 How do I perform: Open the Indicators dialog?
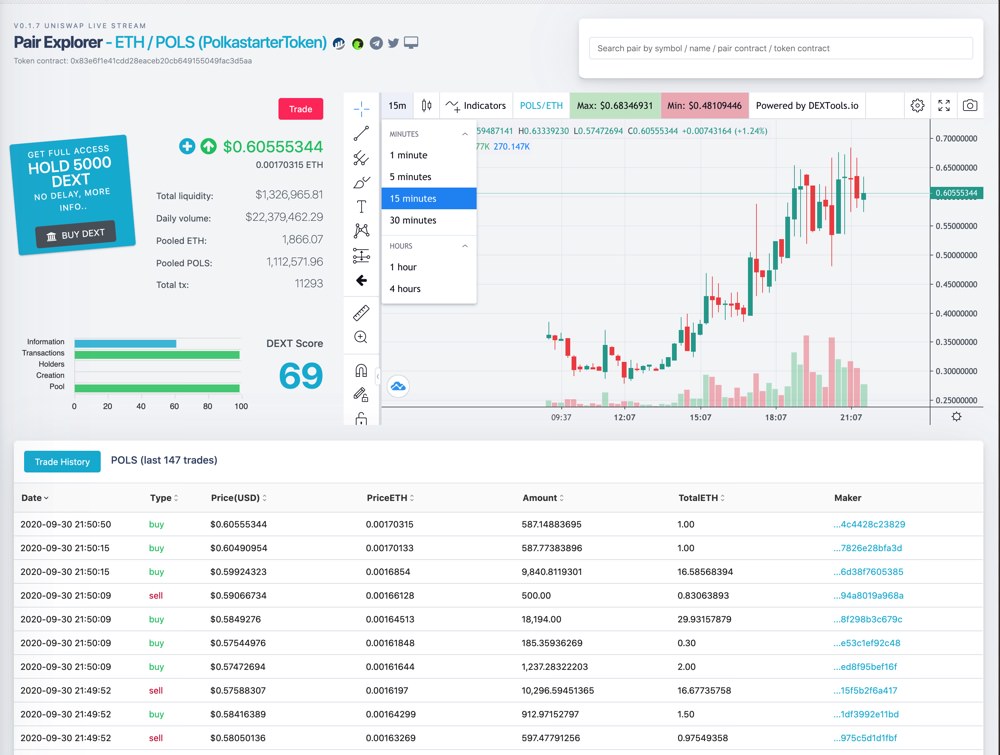click(x=476, y=106)
